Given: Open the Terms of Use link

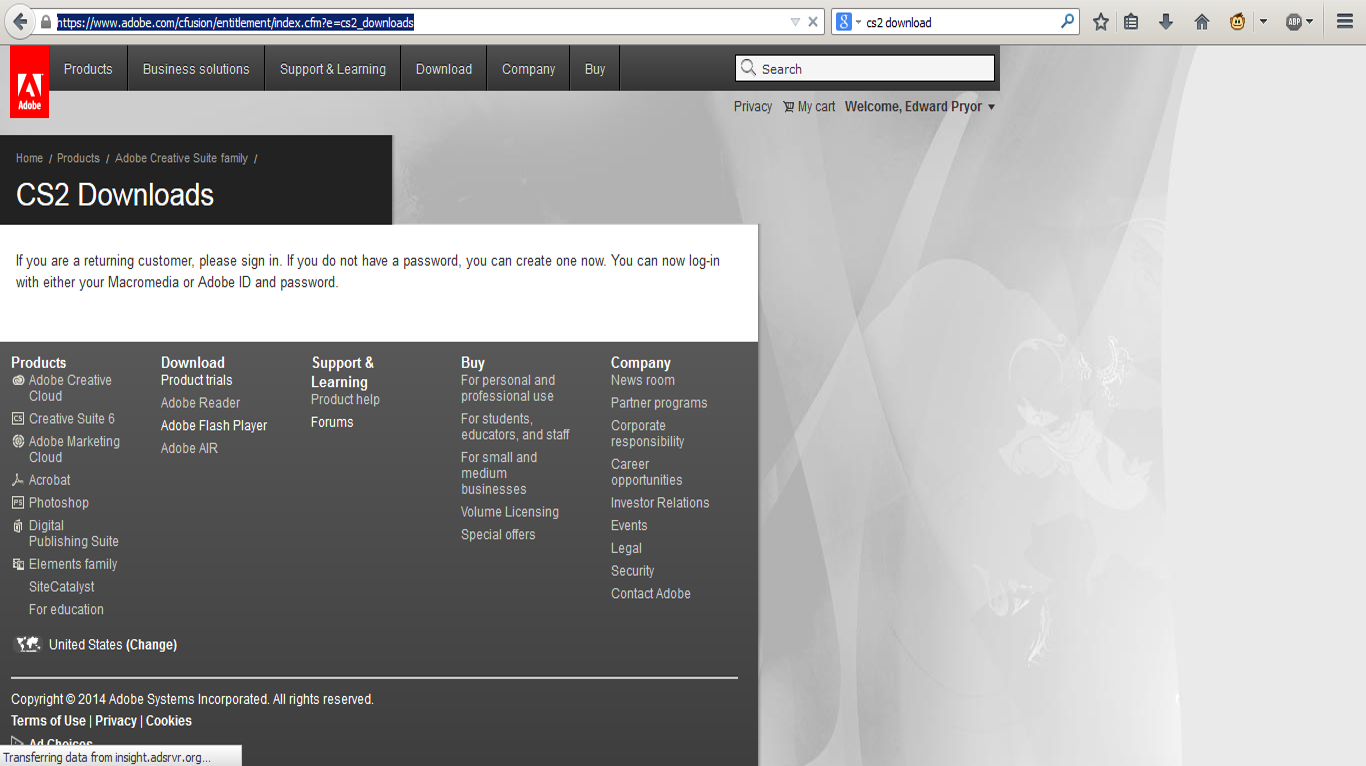Looking at the screenshot, I should [48, 721].
